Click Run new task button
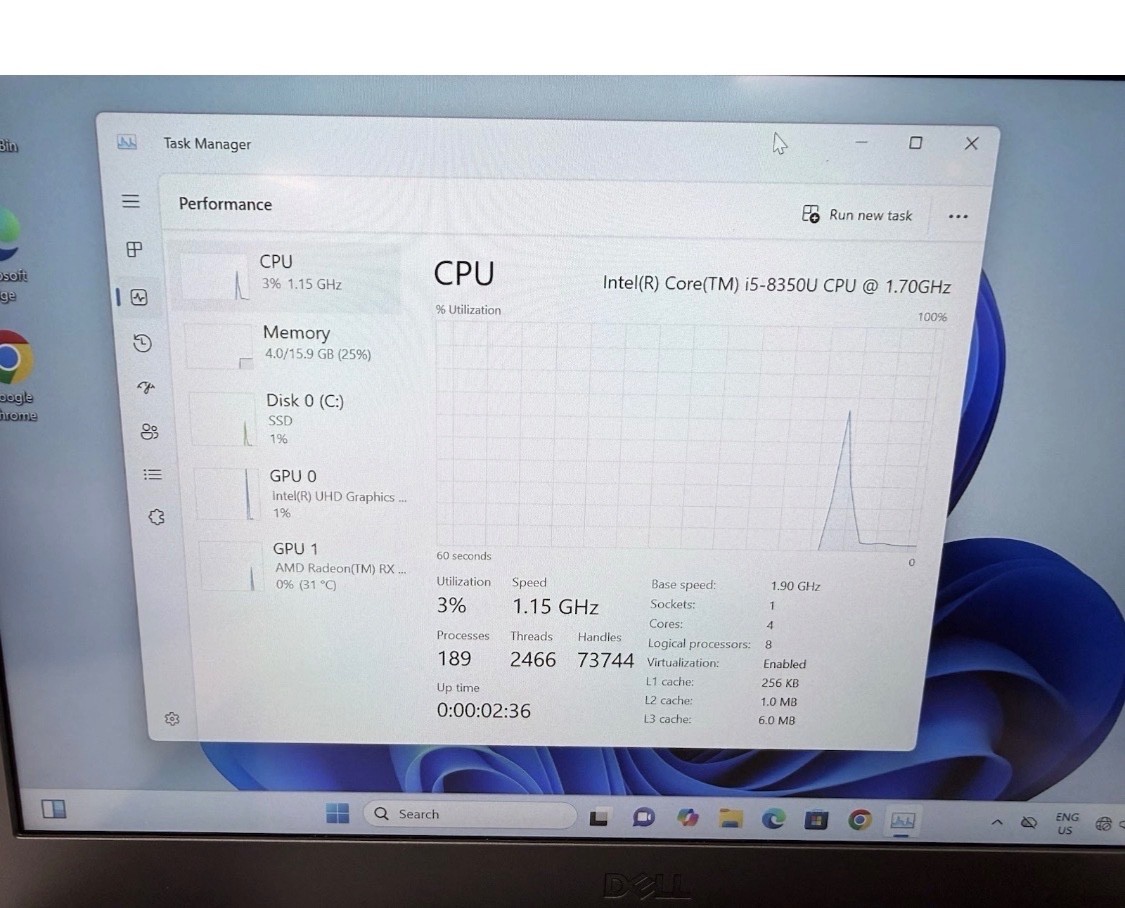Screen dimensions: 1125x908 857,214
